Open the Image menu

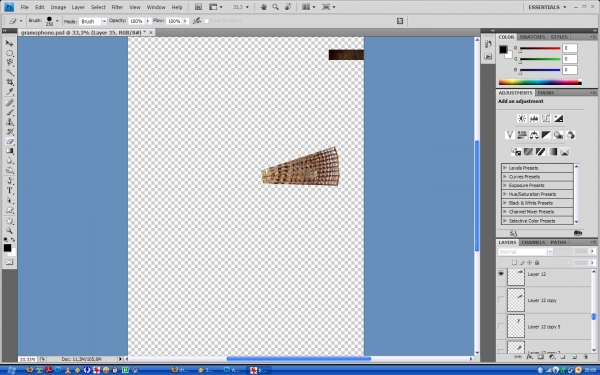58,7
